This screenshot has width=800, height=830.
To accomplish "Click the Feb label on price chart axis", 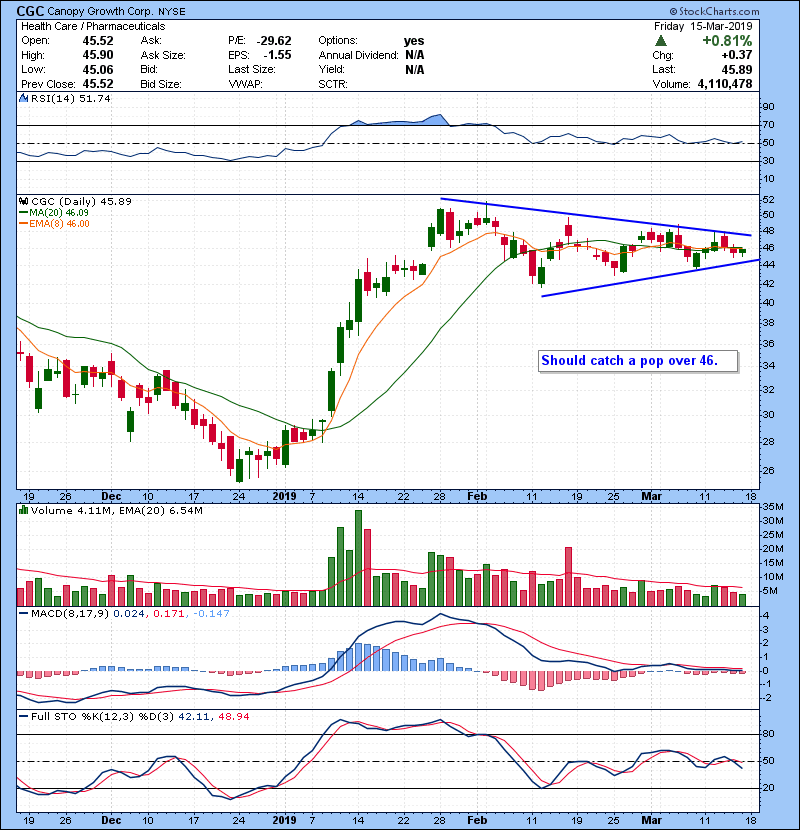I will click(x=477, y=497).
